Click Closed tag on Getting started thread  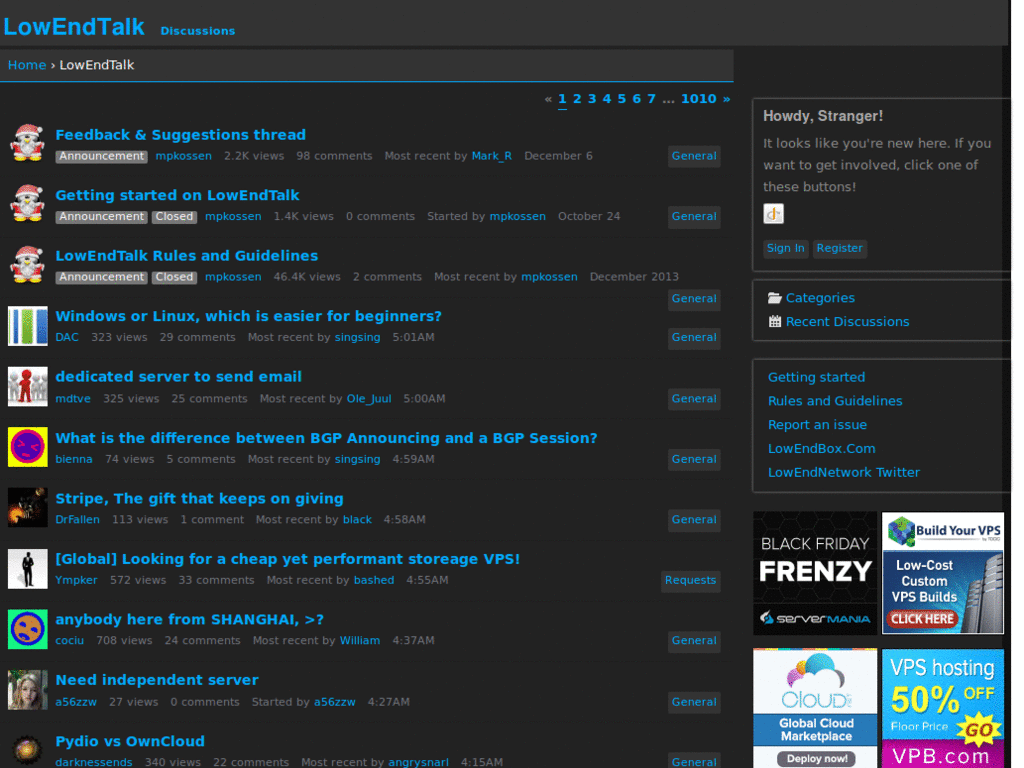pyautogui.click(x=174, y=217)
